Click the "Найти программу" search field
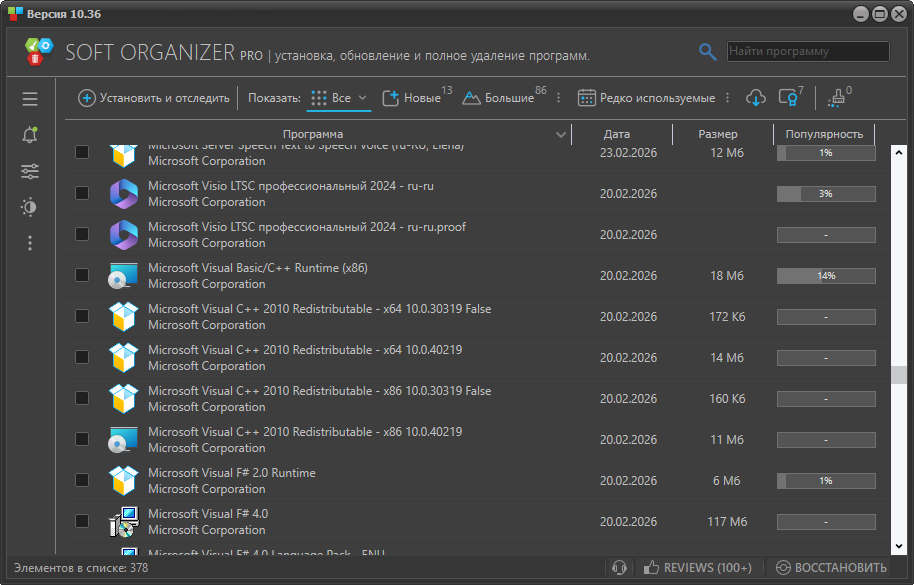This screenshot has height=585, width=914. pyautogui.click(x=807, y=51)
